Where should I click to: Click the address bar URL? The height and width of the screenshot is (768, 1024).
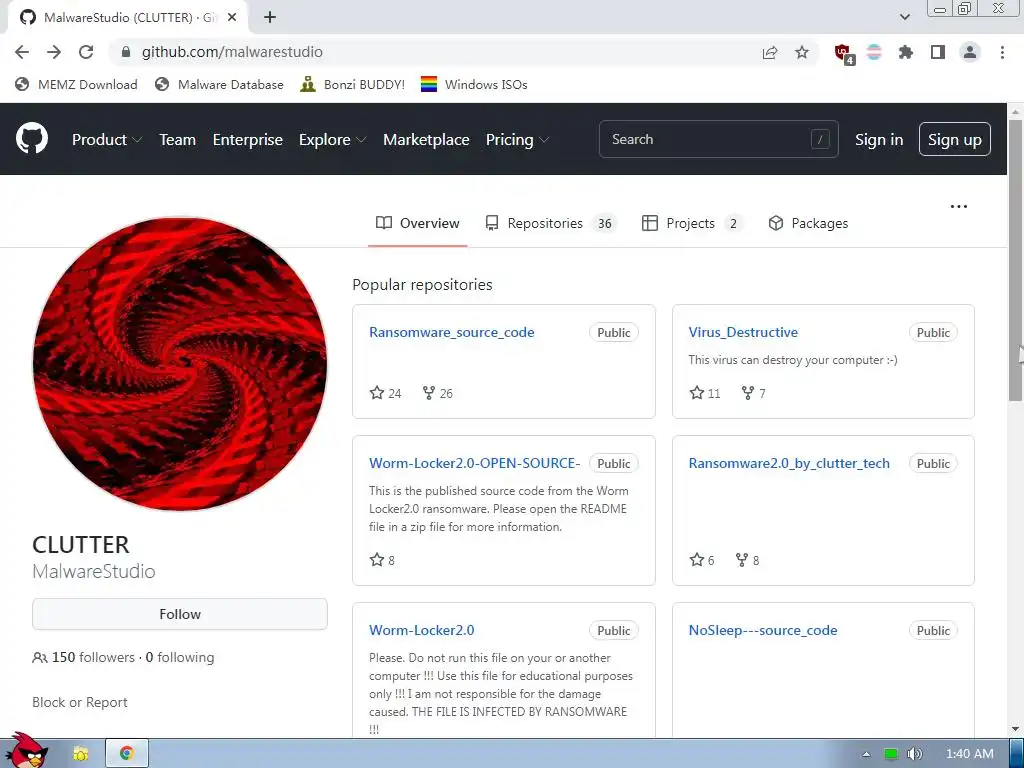point(232,52)
